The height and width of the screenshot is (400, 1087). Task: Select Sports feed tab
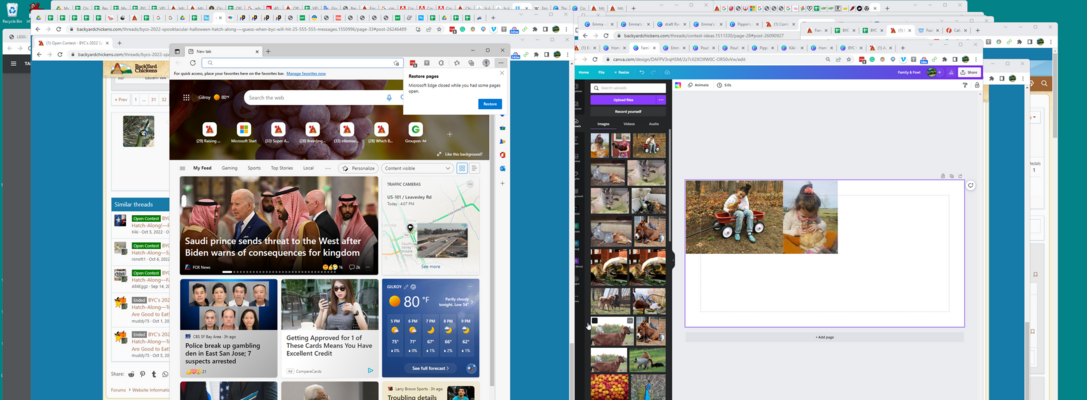pos(254,168)
